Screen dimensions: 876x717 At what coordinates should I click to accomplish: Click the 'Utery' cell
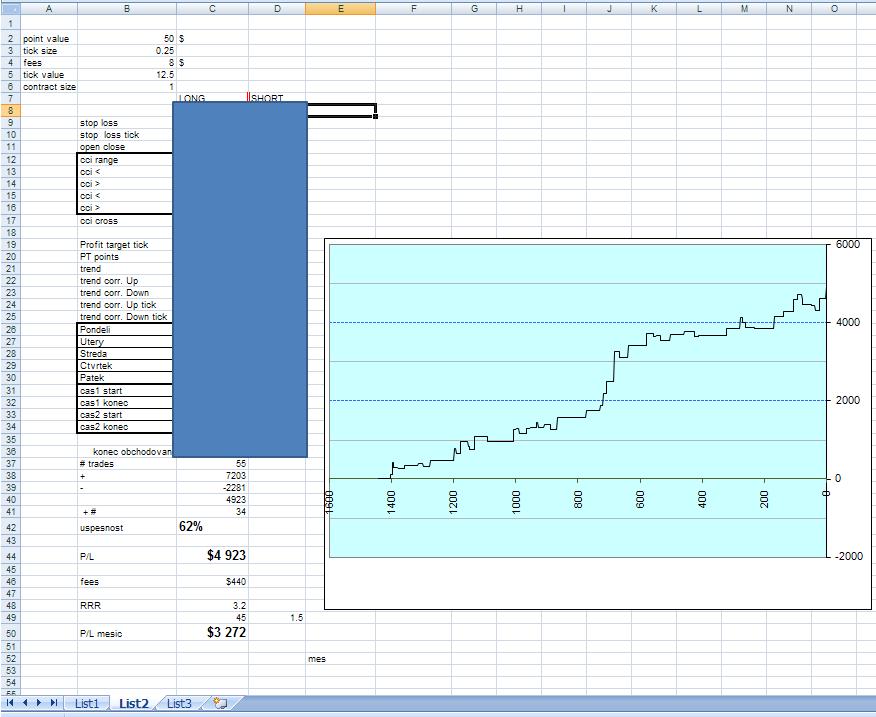125,341
